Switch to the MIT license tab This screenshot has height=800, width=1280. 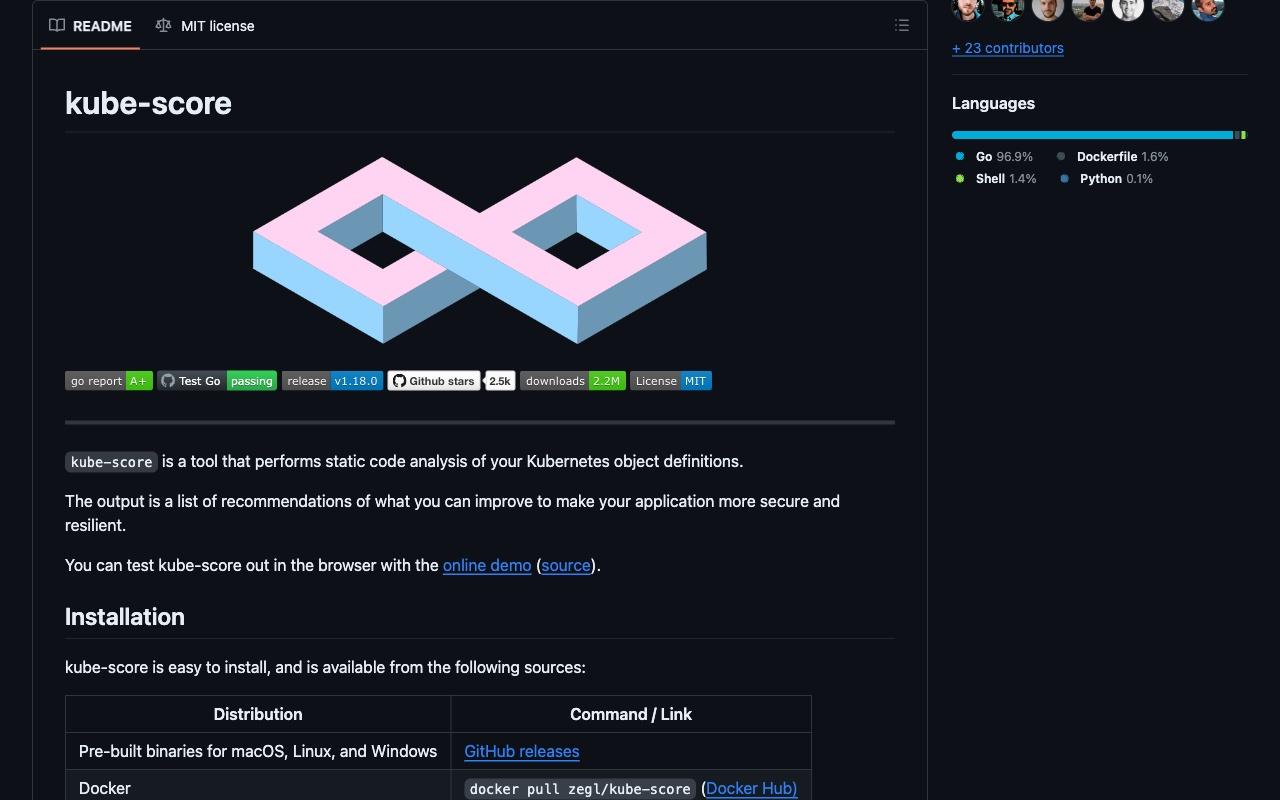click(205, 26)
